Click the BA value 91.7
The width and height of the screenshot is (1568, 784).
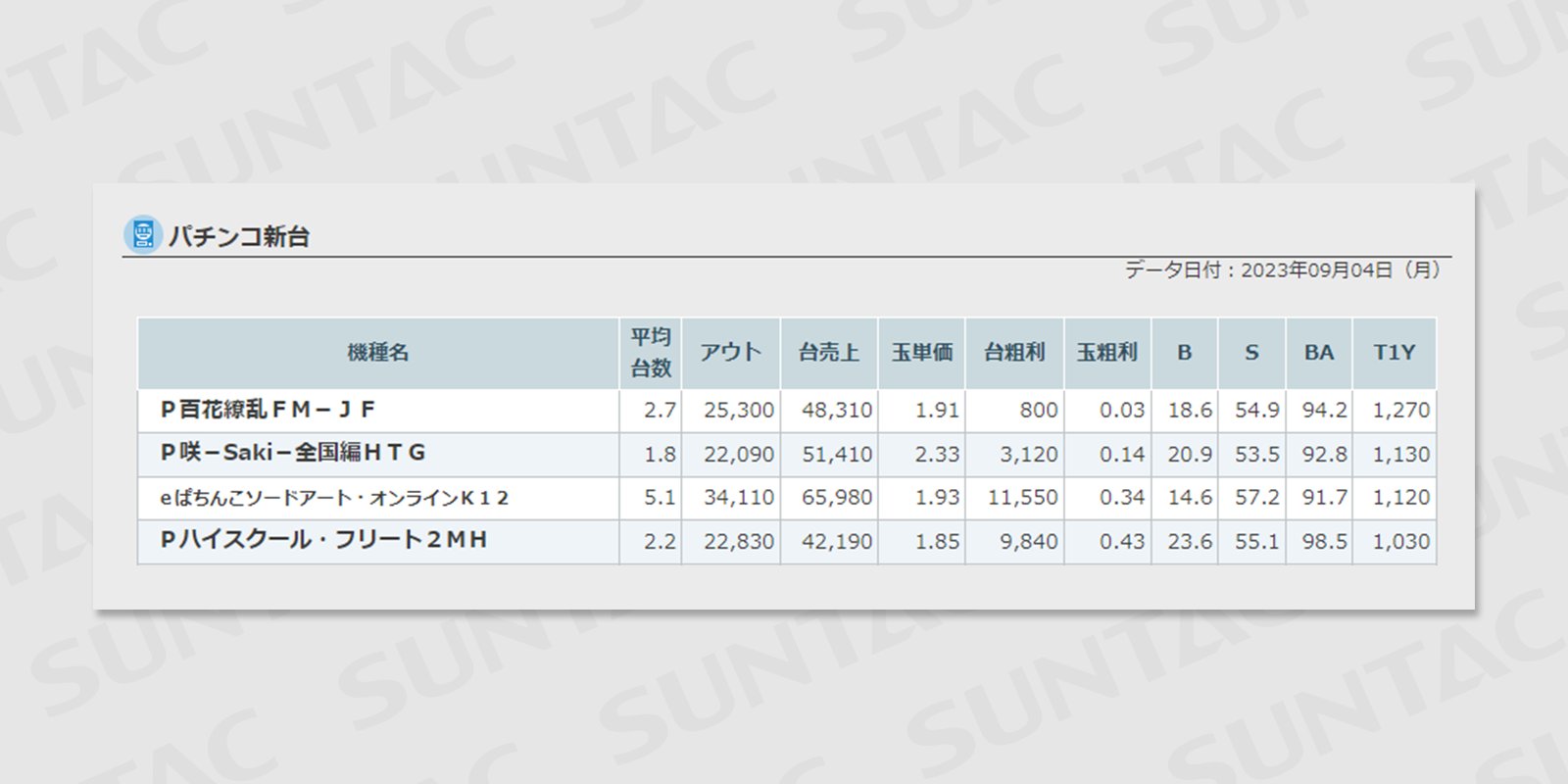[x=1325, y=498]
